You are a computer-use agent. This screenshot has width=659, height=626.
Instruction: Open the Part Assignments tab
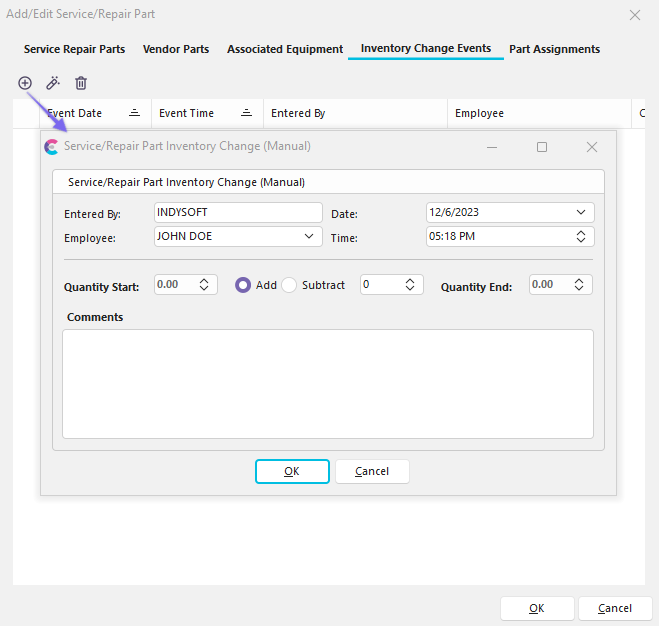[554, 49]
